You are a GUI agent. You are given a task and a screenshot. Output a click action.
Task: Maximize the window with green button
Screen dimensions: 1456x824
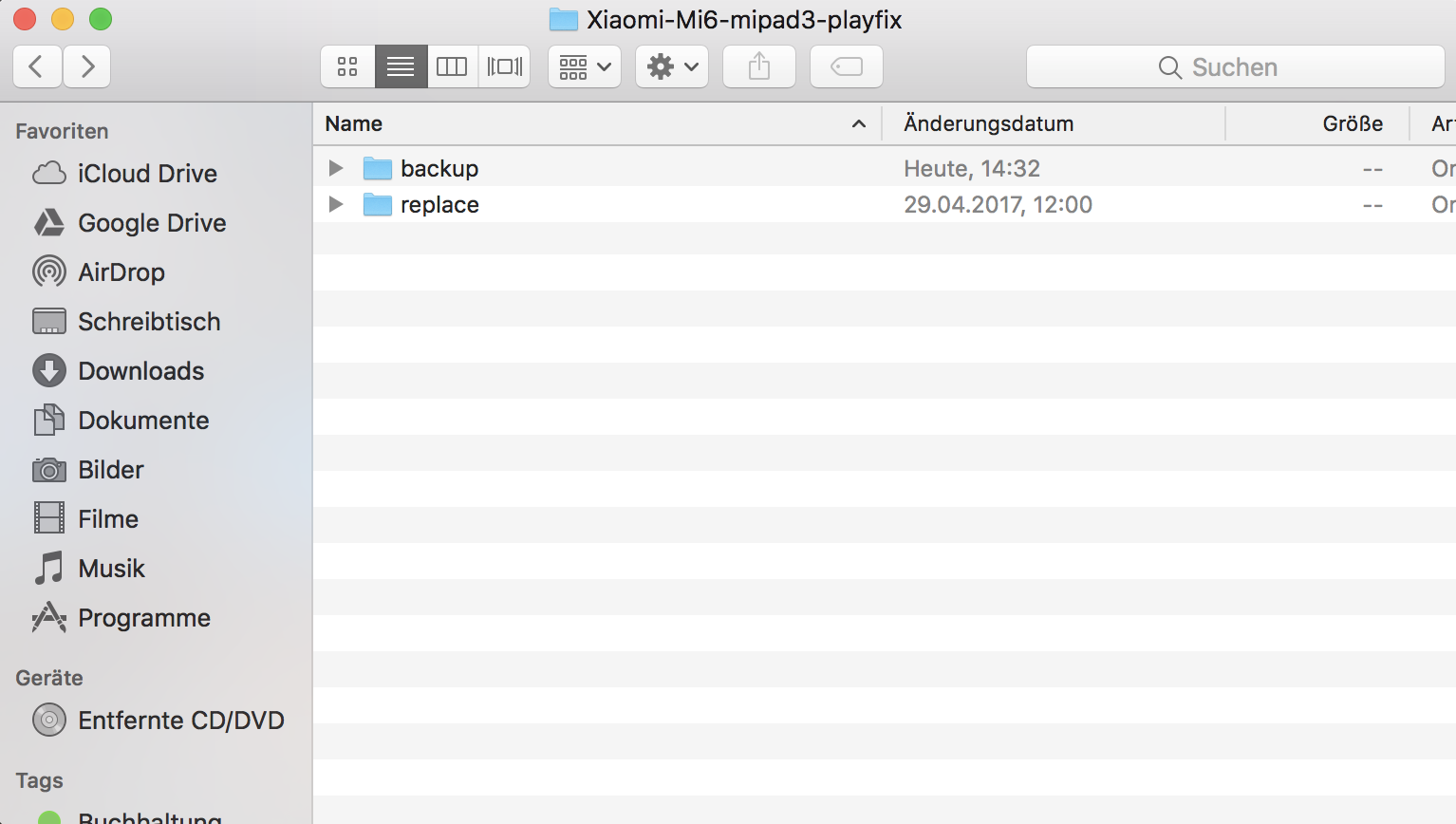click(x=101, y=19)
